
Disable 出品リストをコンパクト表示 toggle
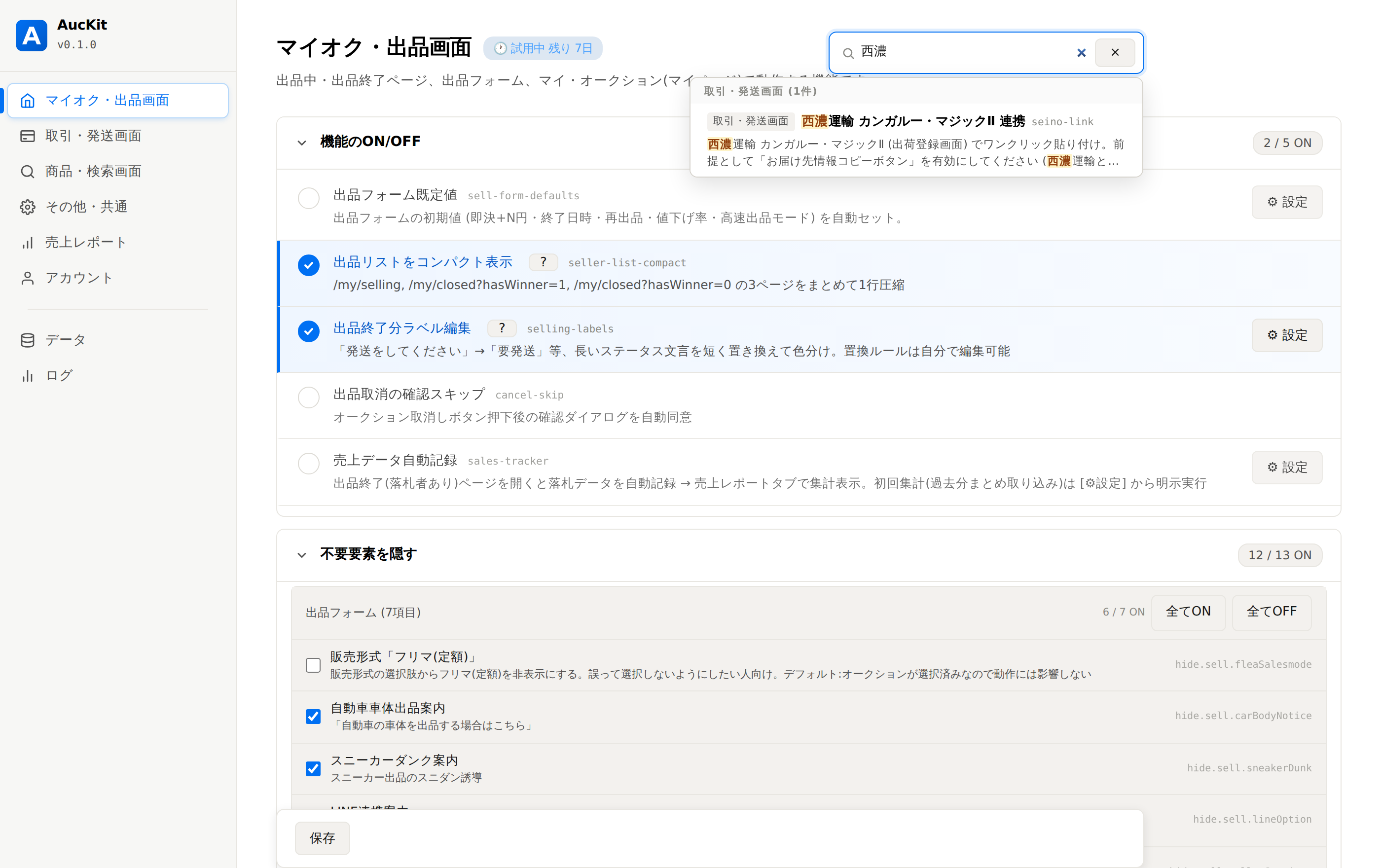309,265
